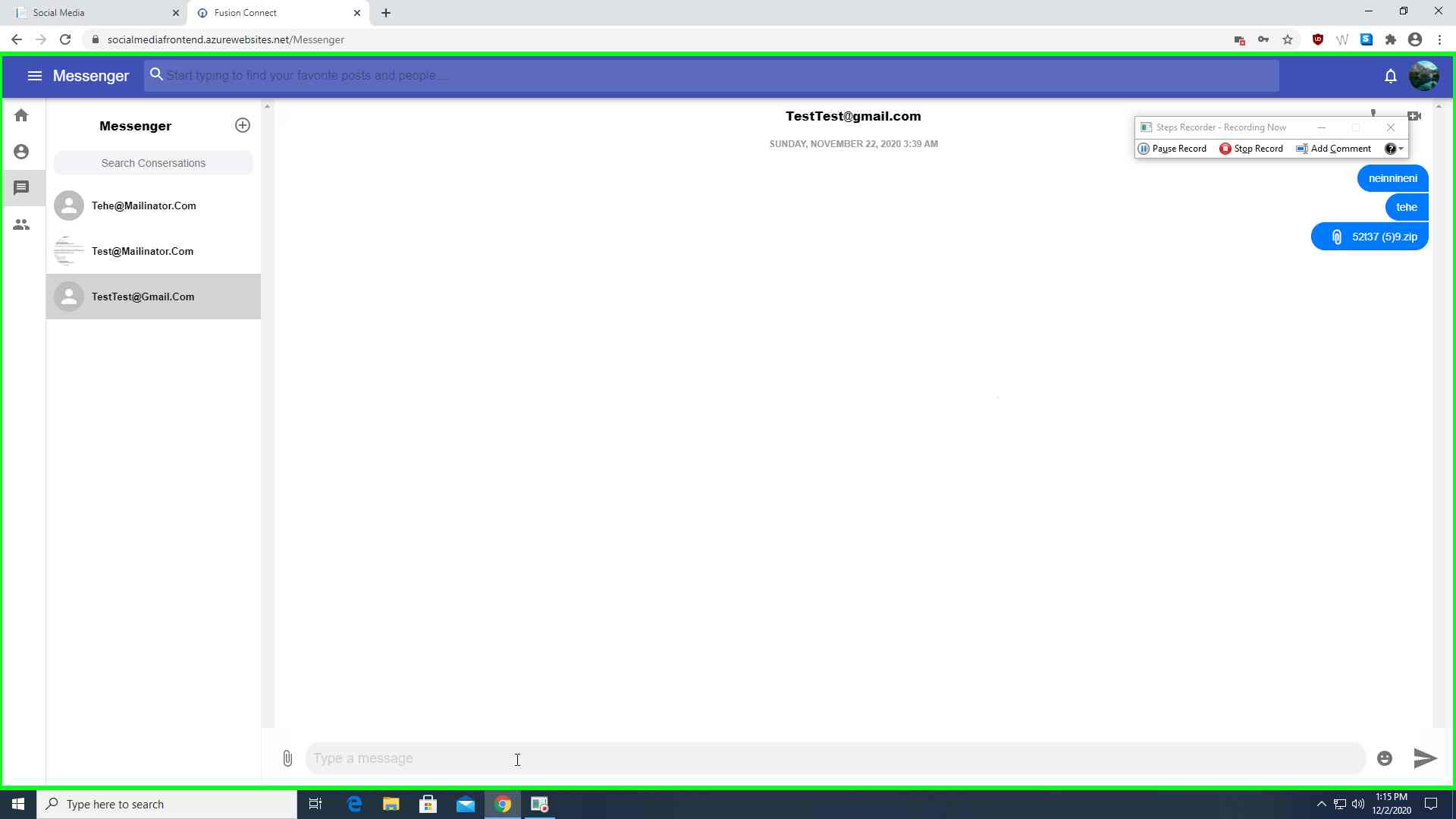Viewport: 1456px width, 819px height.
Task: Open Test@Mailinator.Com conversation
Action: click(153, 251)
